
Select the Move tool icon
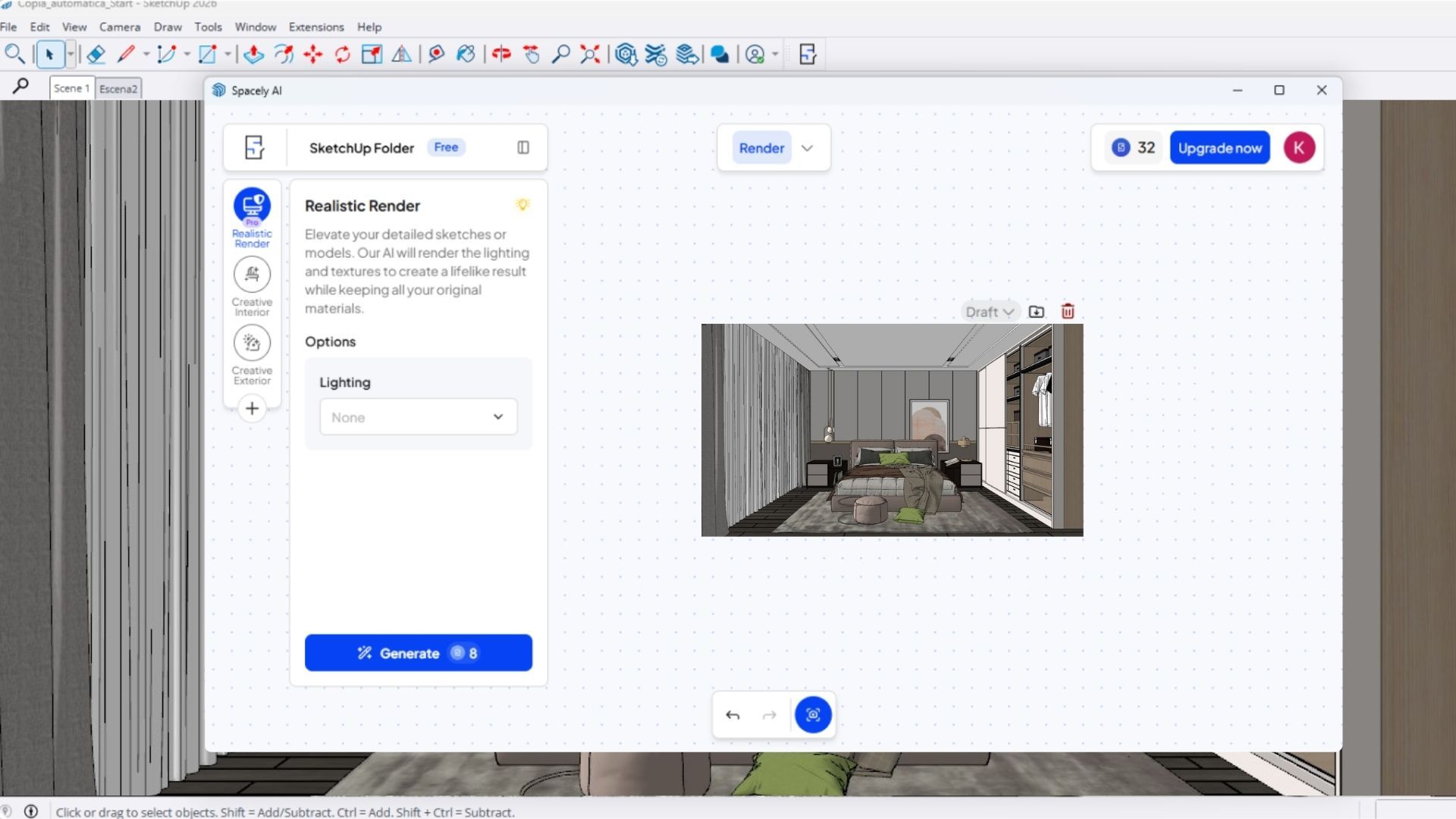(x=313, y=55)
